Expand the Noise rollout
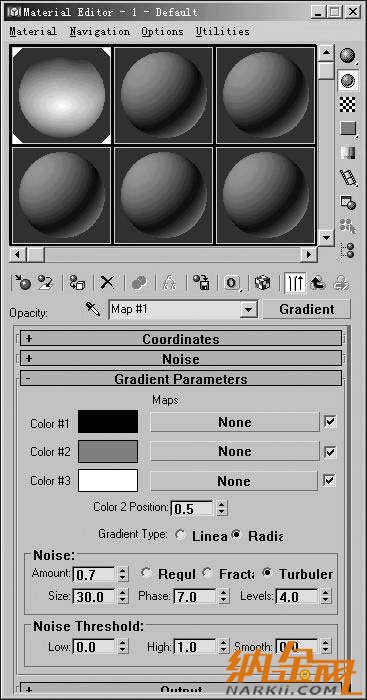Screen dimensions: 367x700 (x=181, y=359)
